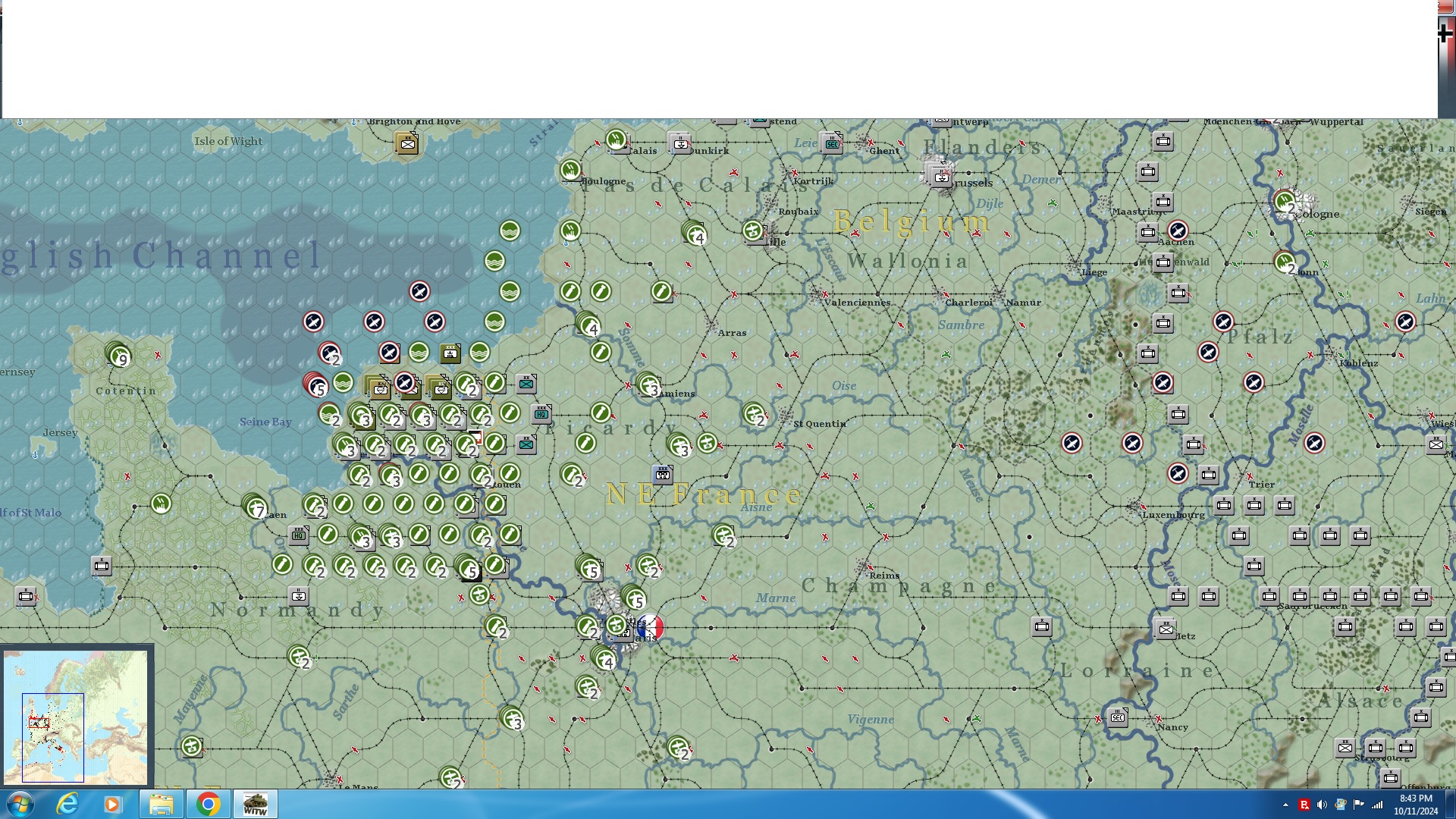Select air unit near the Lahn label

1405,322
